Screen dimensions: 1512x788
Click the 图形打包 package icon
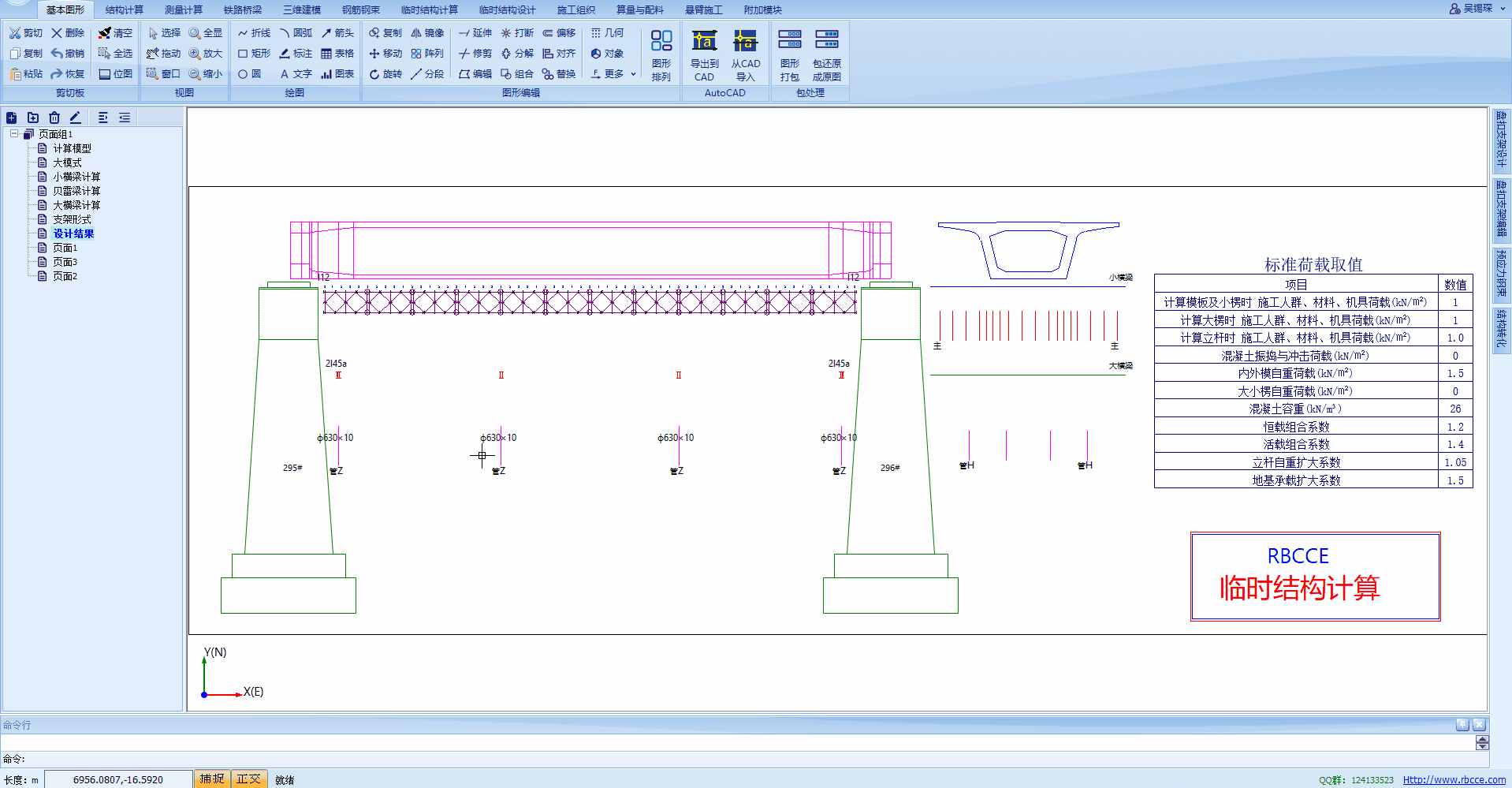pyautogui.click(x=789, y=54)
